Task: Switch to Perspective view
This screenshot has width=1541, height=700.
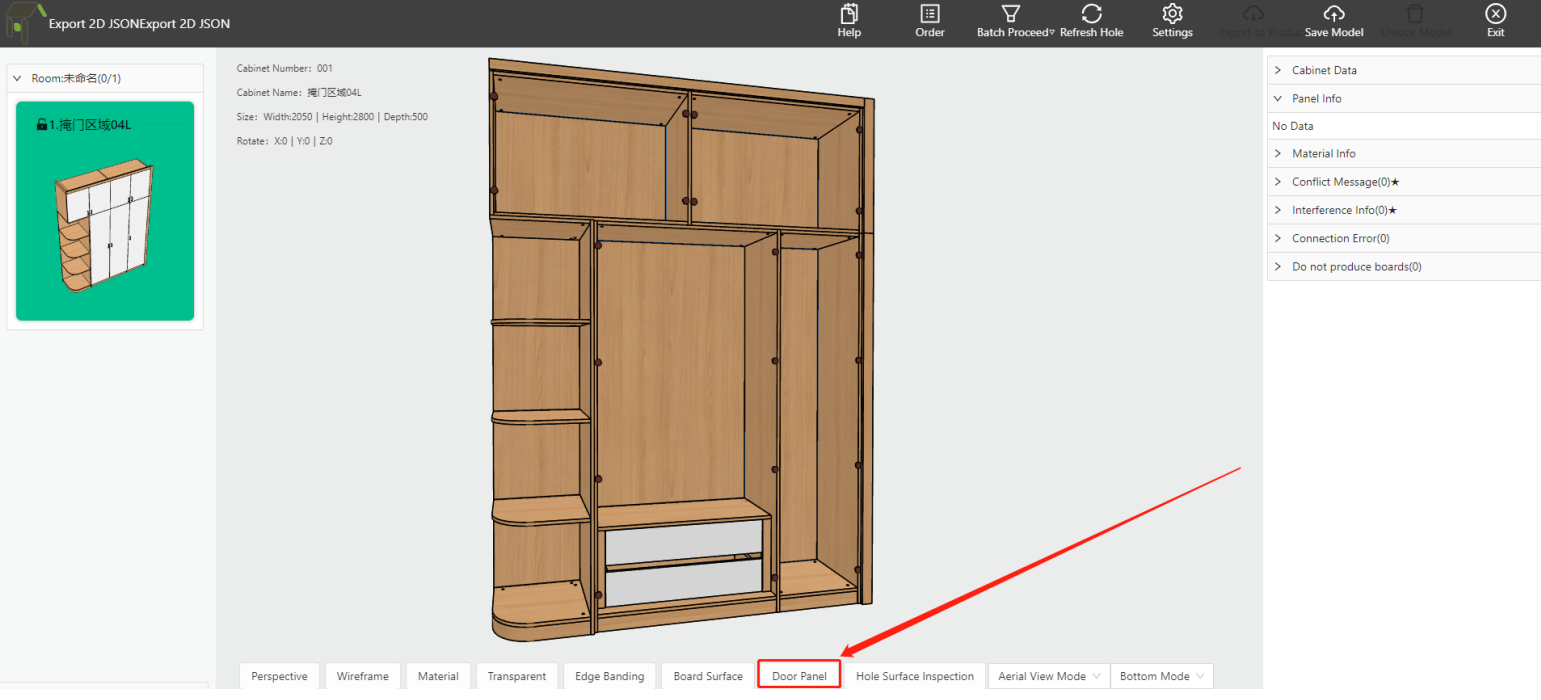Action: 280,676
